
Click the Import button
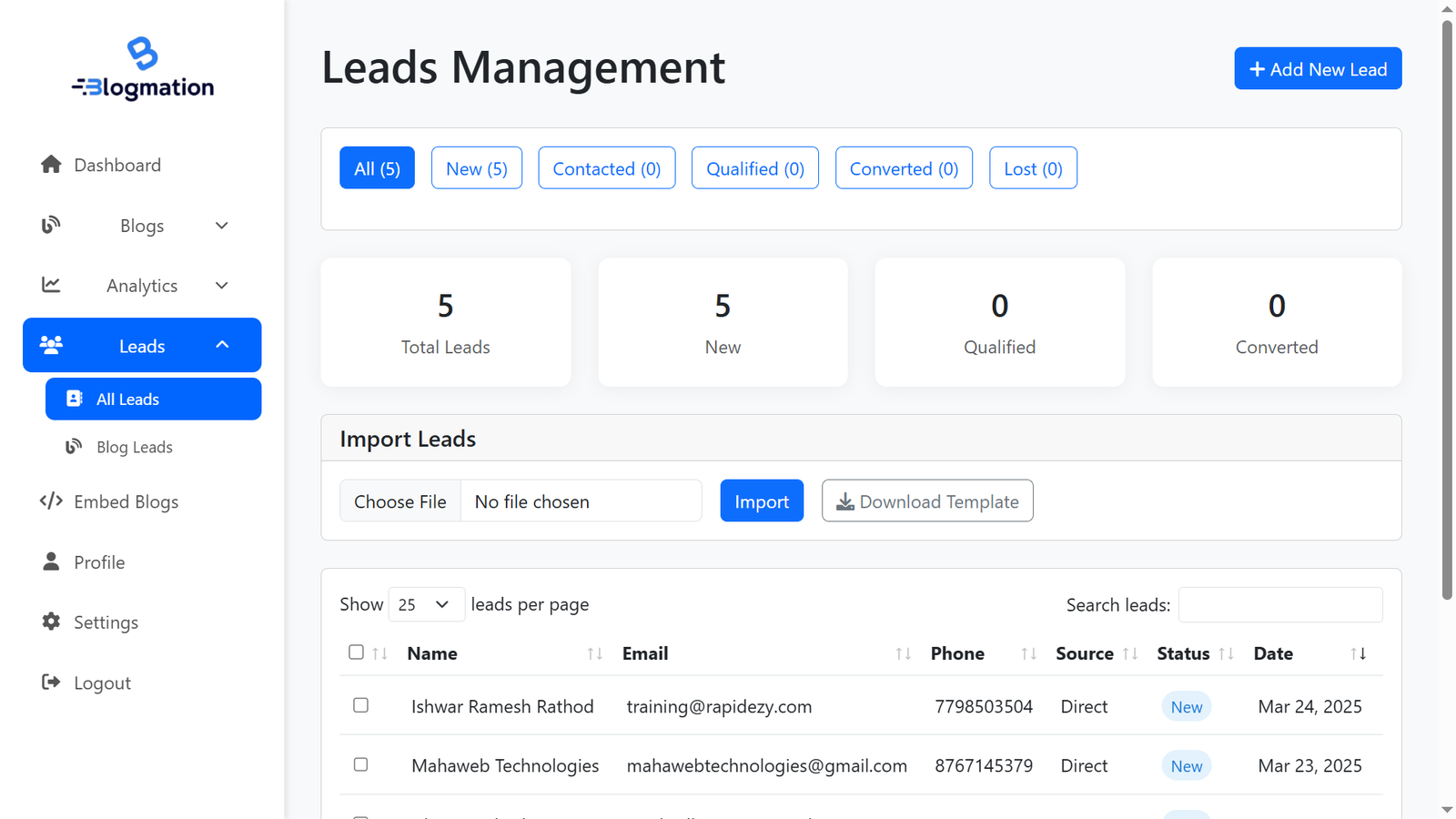(762, 500)
